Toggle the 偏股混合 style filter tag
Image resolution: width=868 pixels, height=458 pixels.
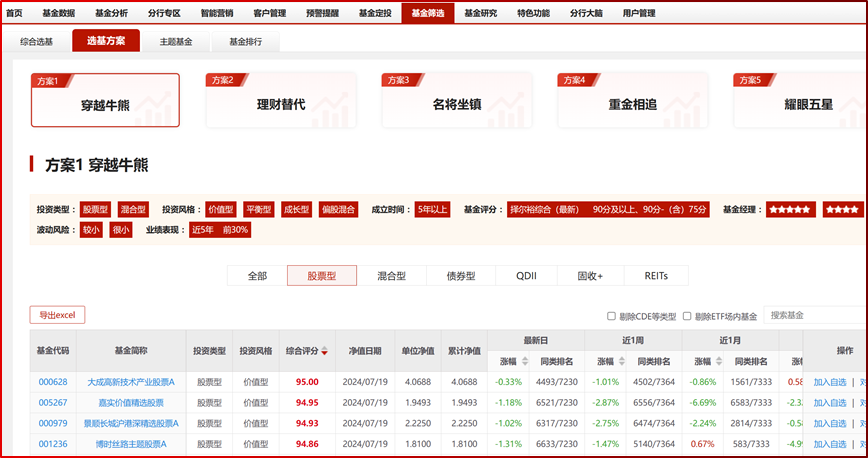pos(339,209)
